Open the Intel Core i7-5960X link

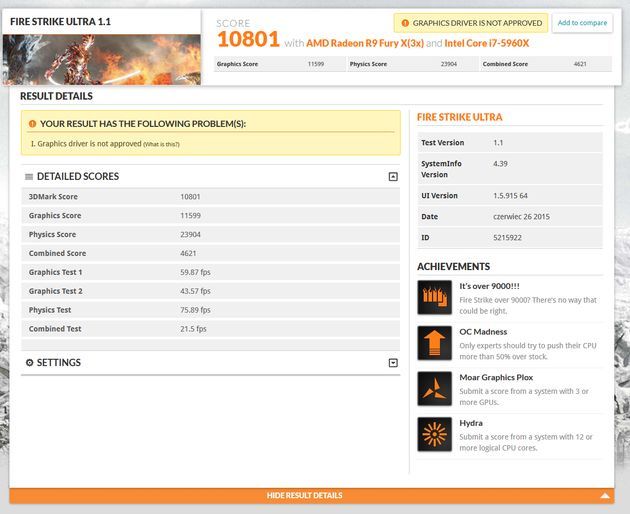(487, 43)
